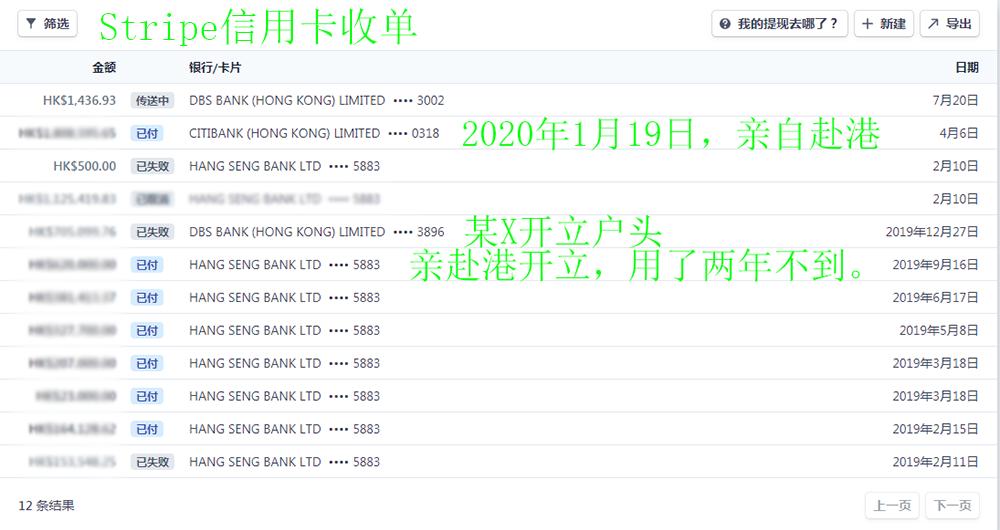This screenshot has height=530, width=1000.
Task: Select HANG SENG BANK row dated 2月10日 HK$500.00
Action: (500, 166)
